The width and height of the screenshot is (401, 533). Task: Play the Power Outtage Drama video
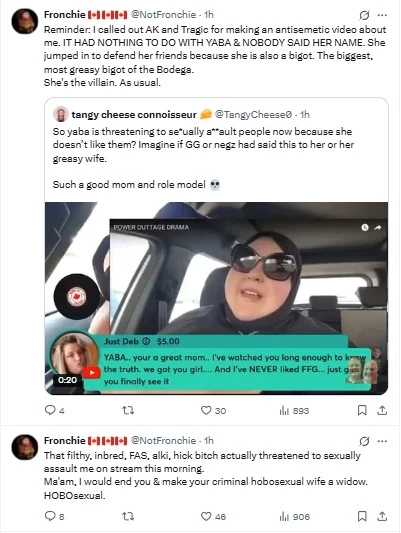click(x=216, y=298)
